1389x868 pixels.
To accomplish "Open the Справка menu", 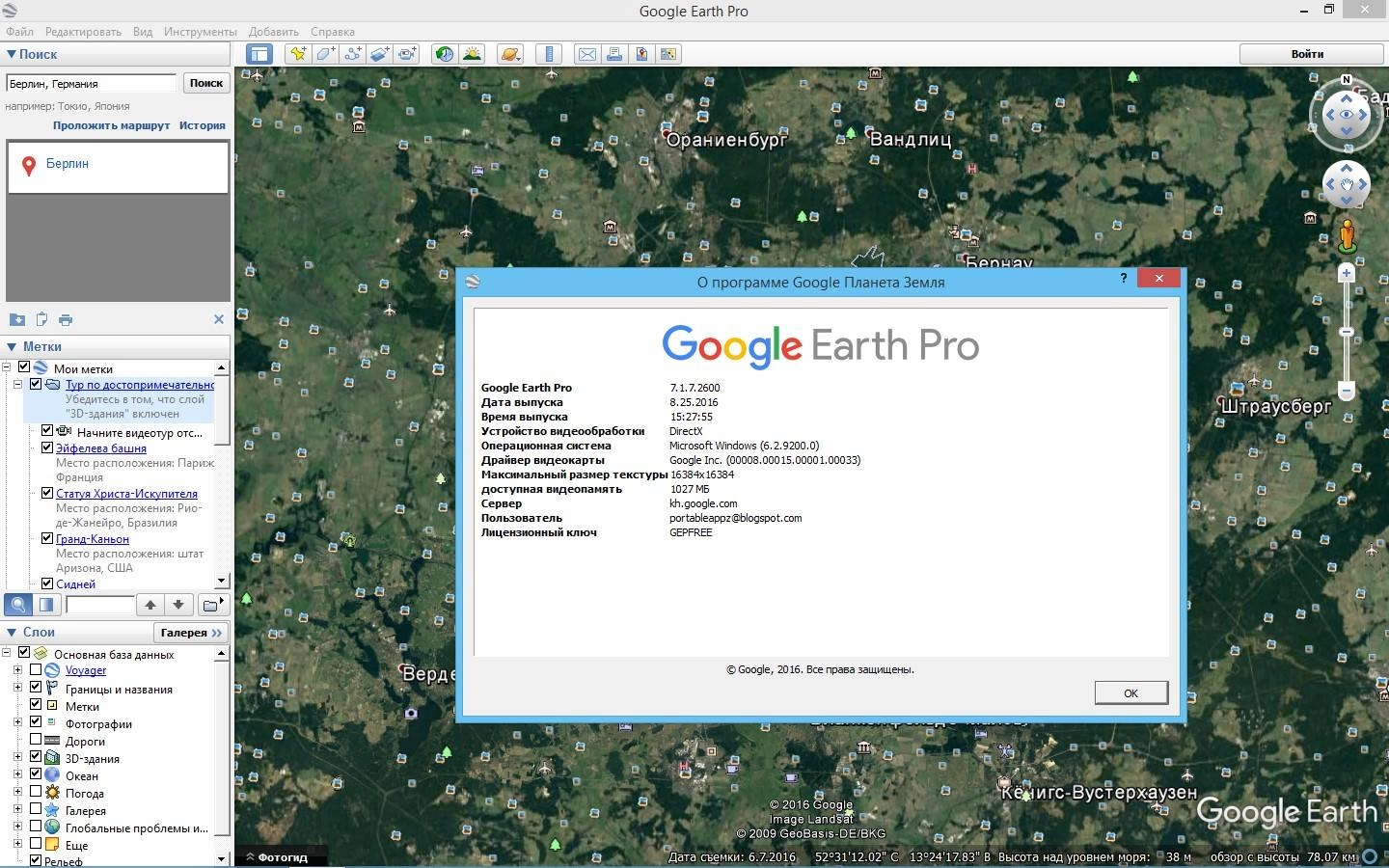I will point(333,32).
